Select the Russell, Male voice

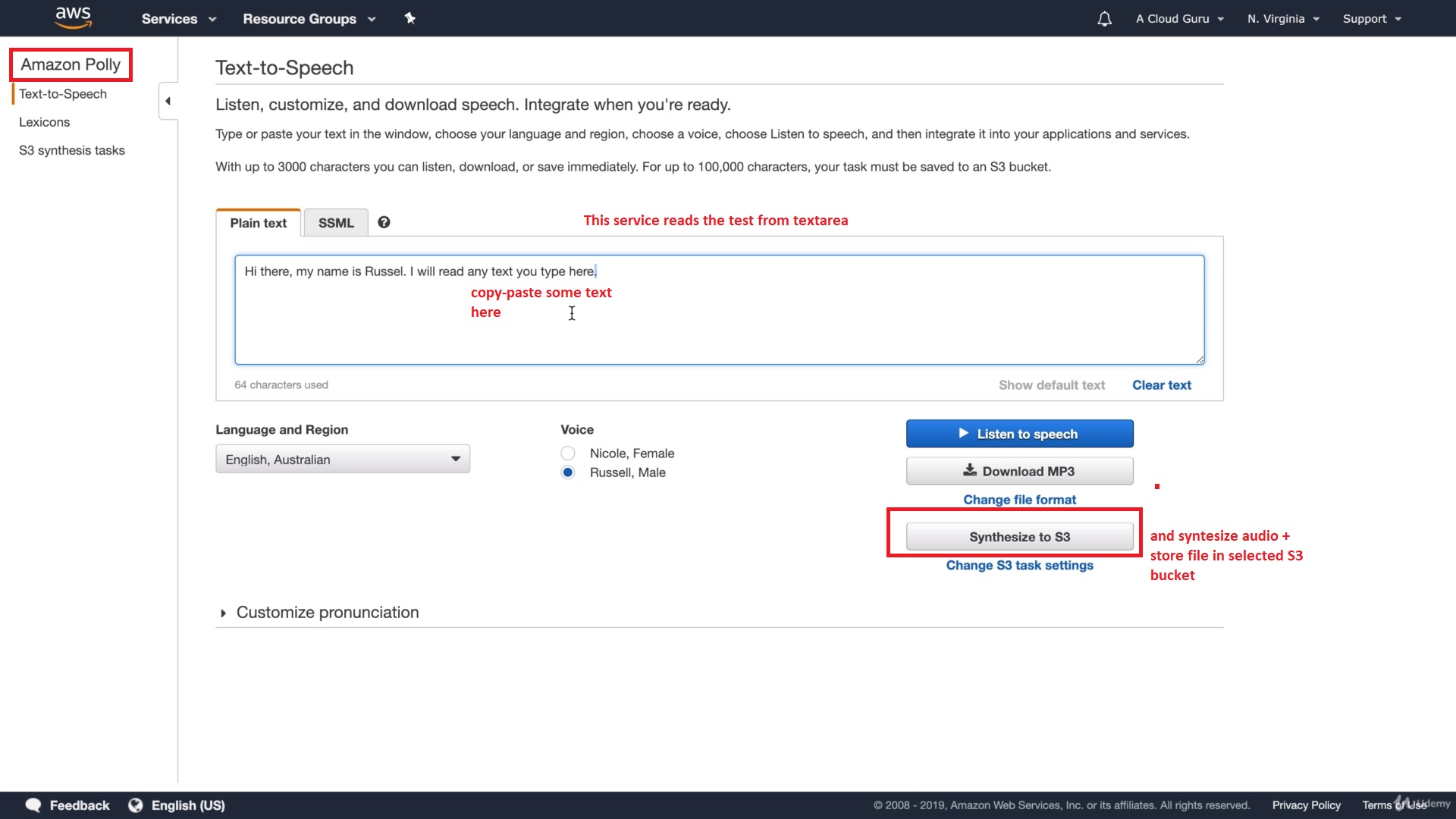(x=568, y=472)
